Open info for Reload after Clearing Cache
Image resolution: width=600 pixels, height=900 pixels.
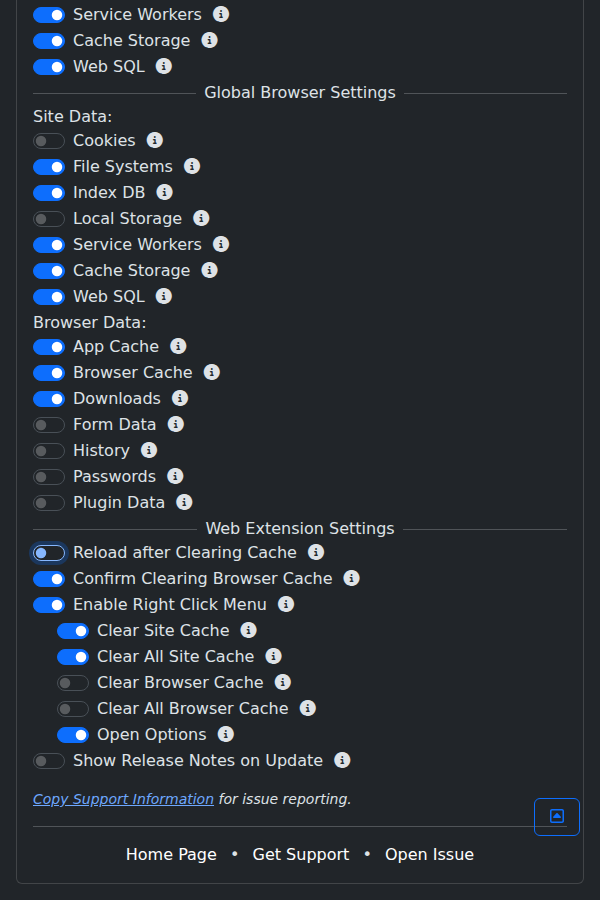(316, 552)
